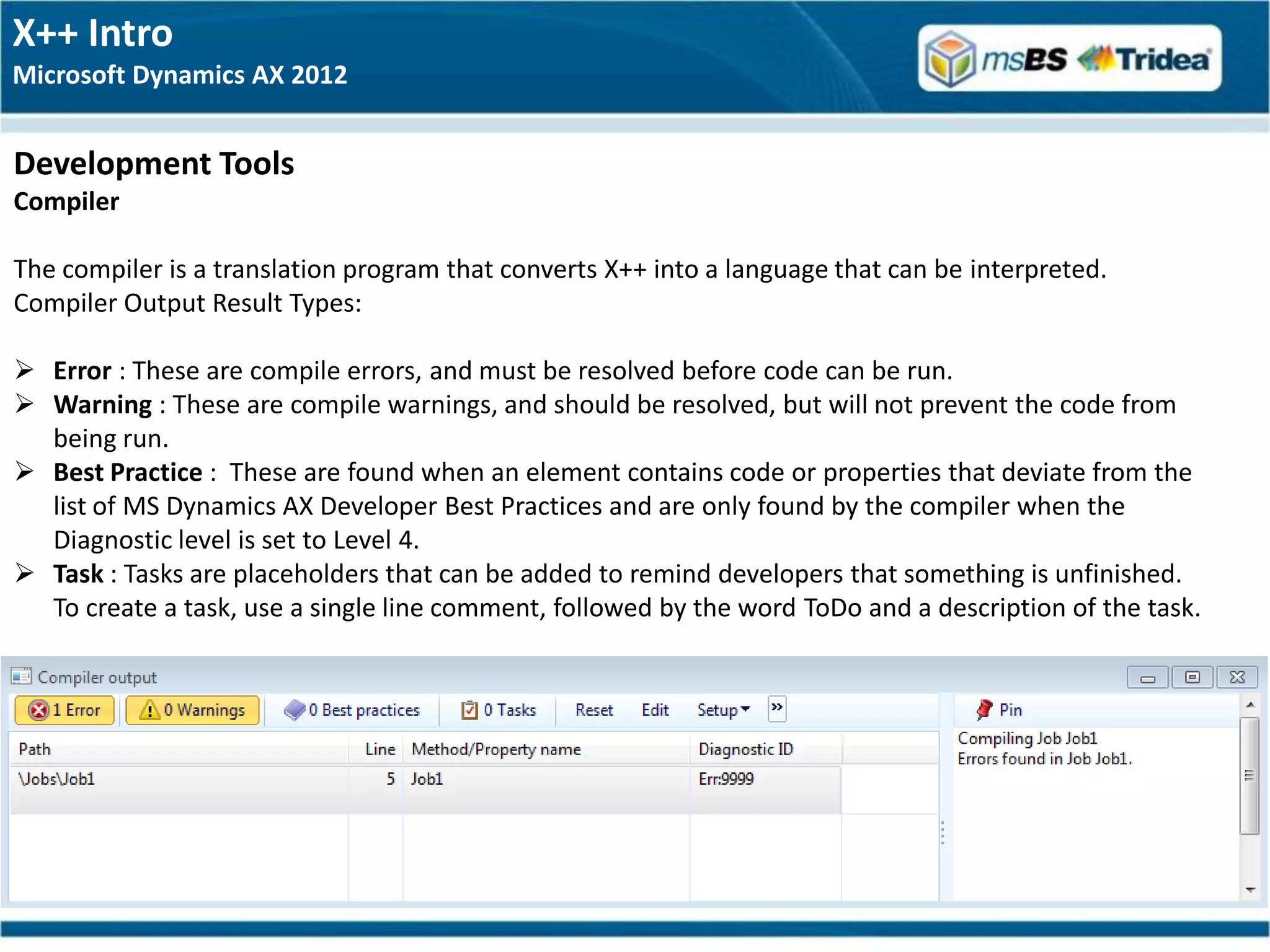Toggle the 1 Error filter button
This screenshot has height=952, width=1270.
(x=64, y=710)
